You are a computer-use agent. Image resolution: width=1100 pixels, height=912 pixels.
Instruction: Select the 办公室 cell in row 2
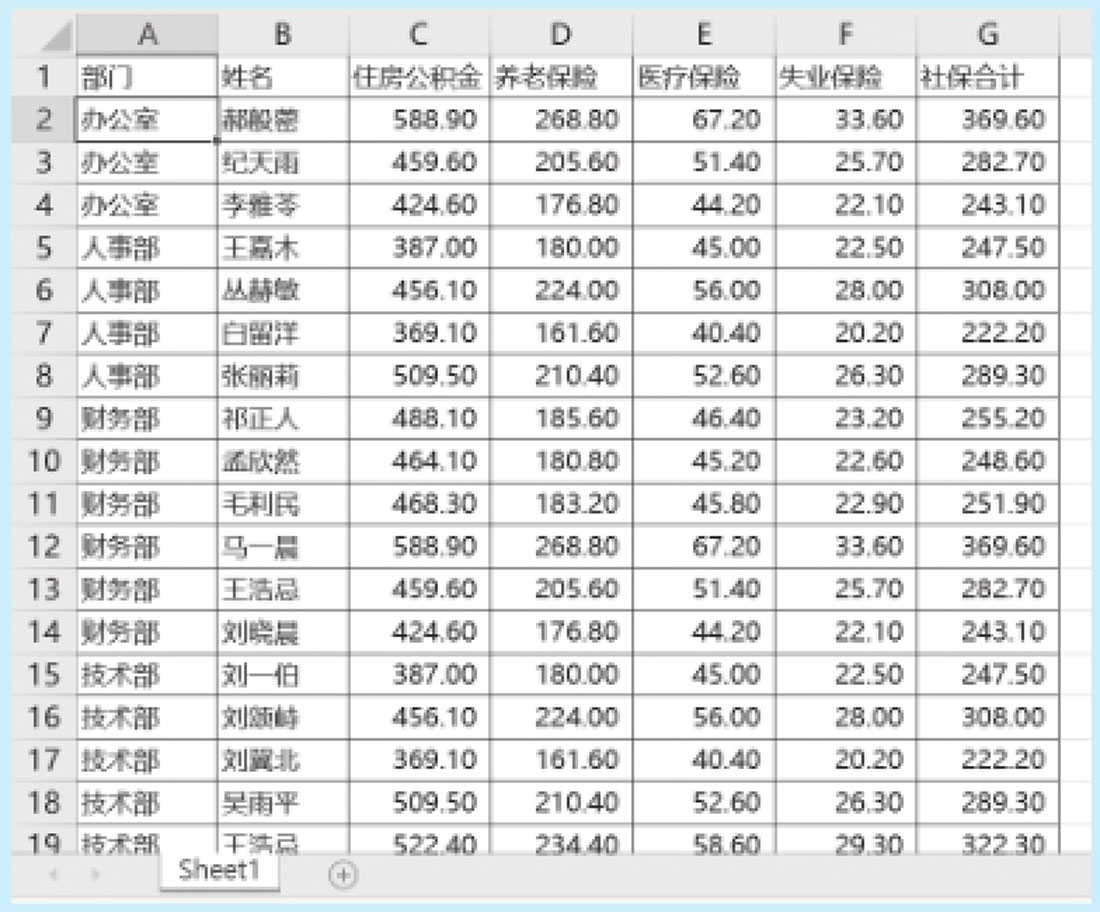[x=147, y=120]
